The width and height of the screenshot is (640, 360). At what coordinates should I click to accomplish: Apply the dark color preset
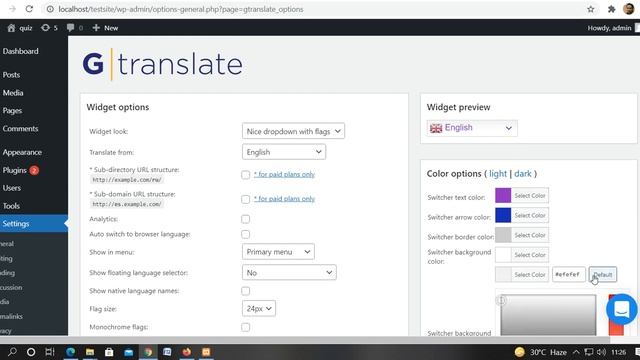pyautogui.click(x=523, y=173)
